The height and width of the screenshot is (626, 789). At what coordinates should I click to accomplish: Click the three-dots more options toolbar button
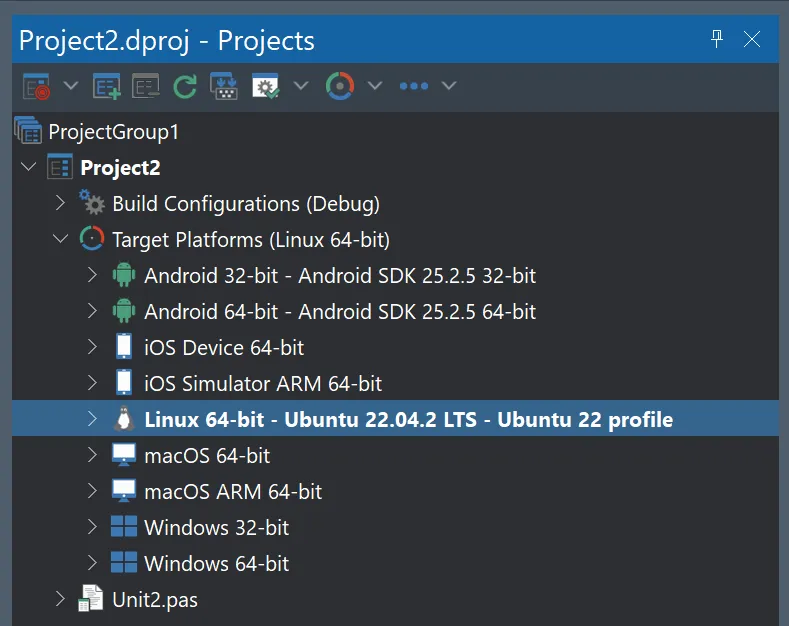(414, 86)
